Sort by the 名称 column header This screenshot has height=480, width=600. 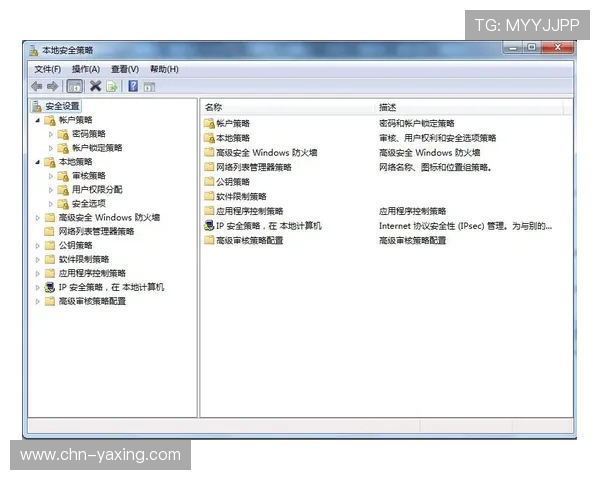(287, 108)
